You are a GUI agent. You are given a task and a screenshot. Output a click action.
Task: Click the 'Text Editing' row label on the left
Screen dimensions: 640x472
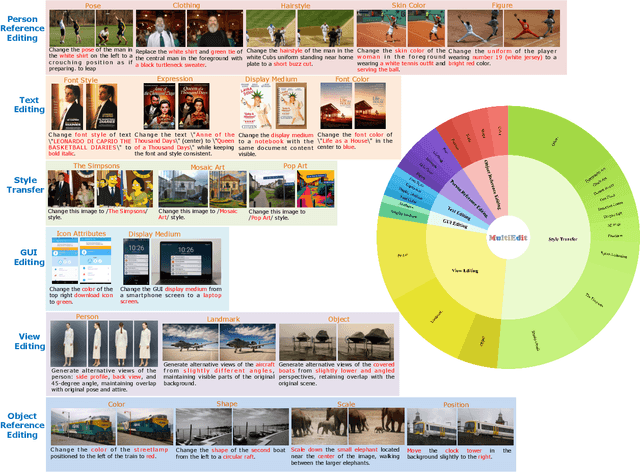(29, 105)
